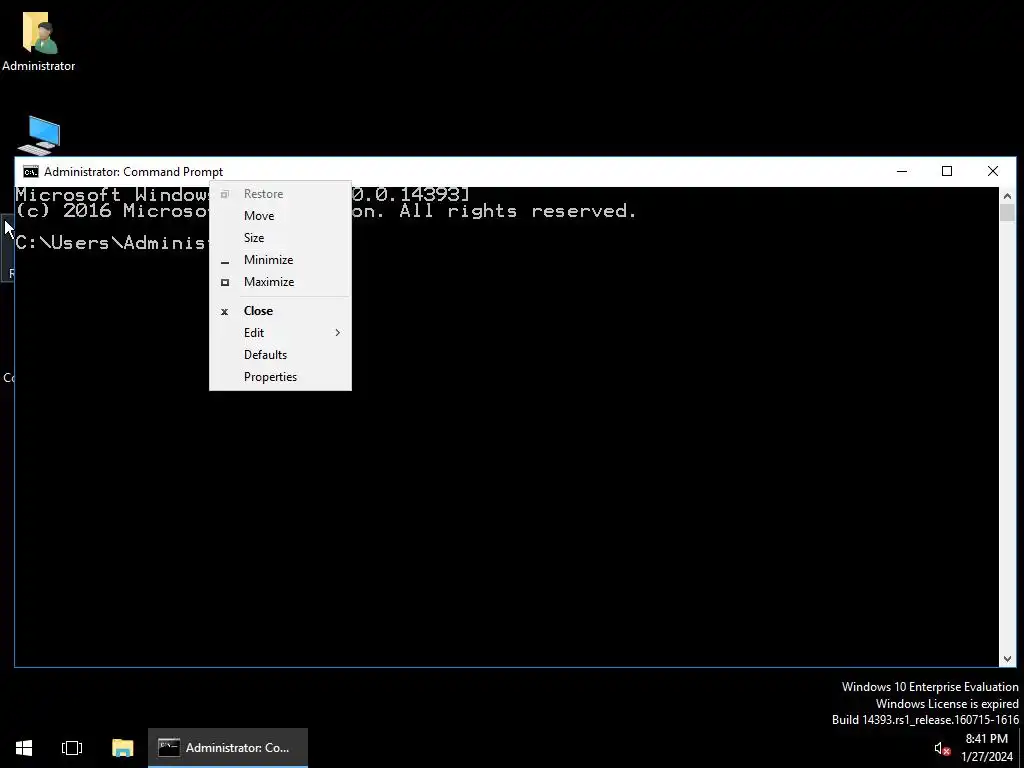Choose Maximize in the context menu
The height and width of the screenshot is (768, 1024).
coord(280,282)
